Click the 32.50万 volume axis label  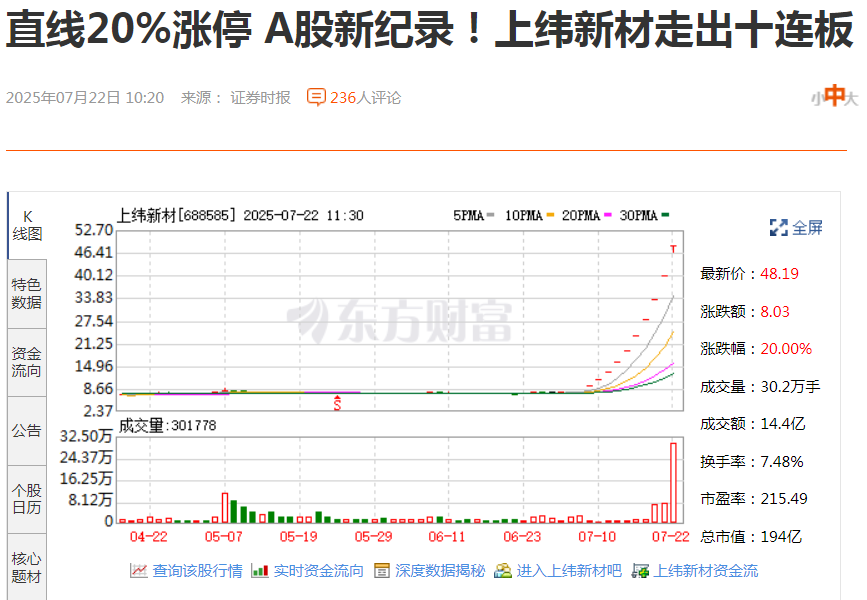click(x=86, y=436)
